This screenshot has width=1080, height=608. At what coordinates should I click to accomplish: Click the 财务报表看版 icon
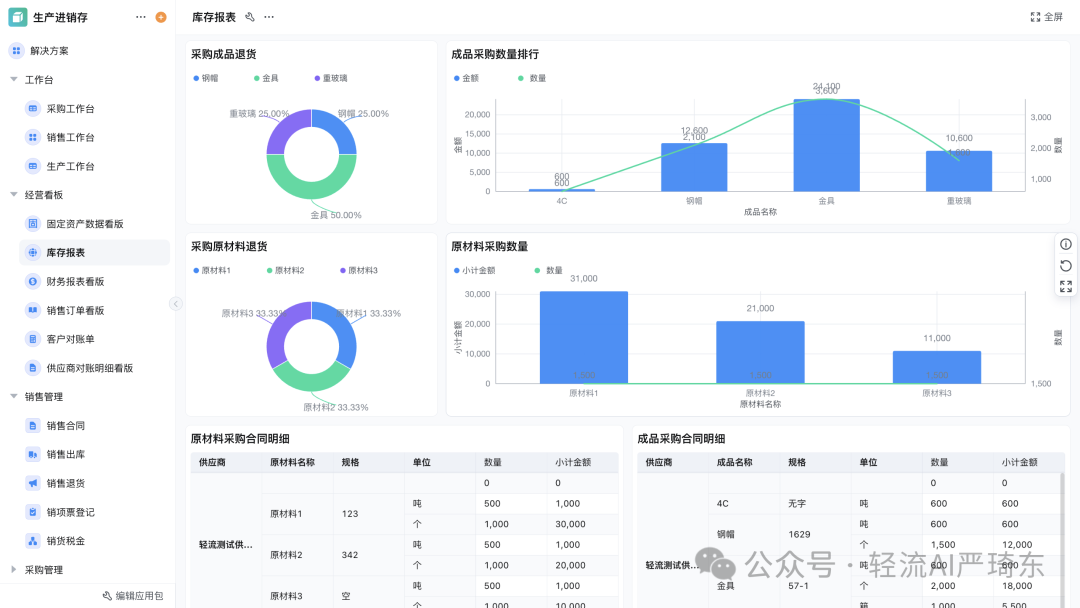(x=33, y=282)
